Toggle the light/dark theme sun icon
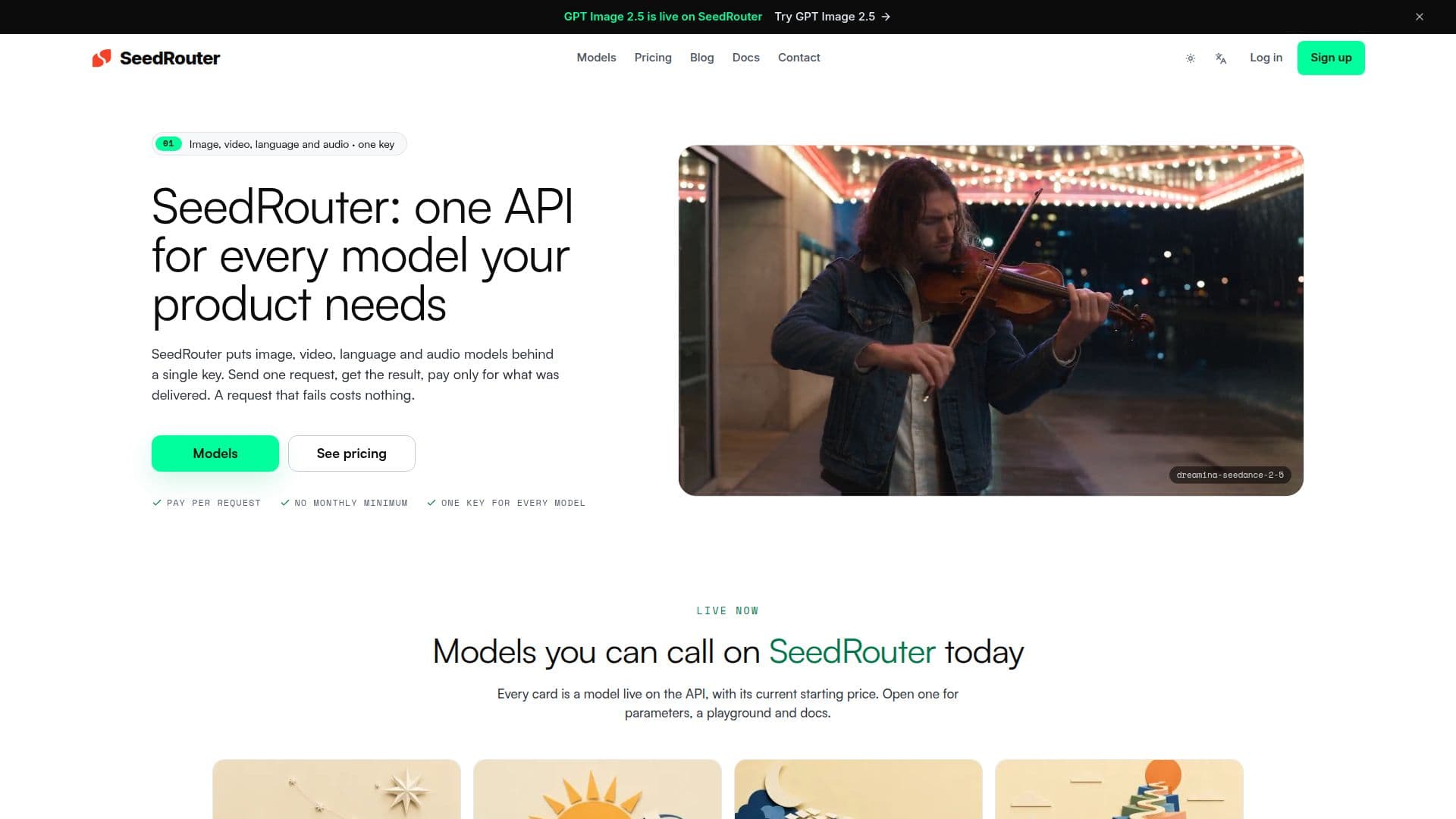This screenshot has width=1456, height=819. tap(1191, 58)
